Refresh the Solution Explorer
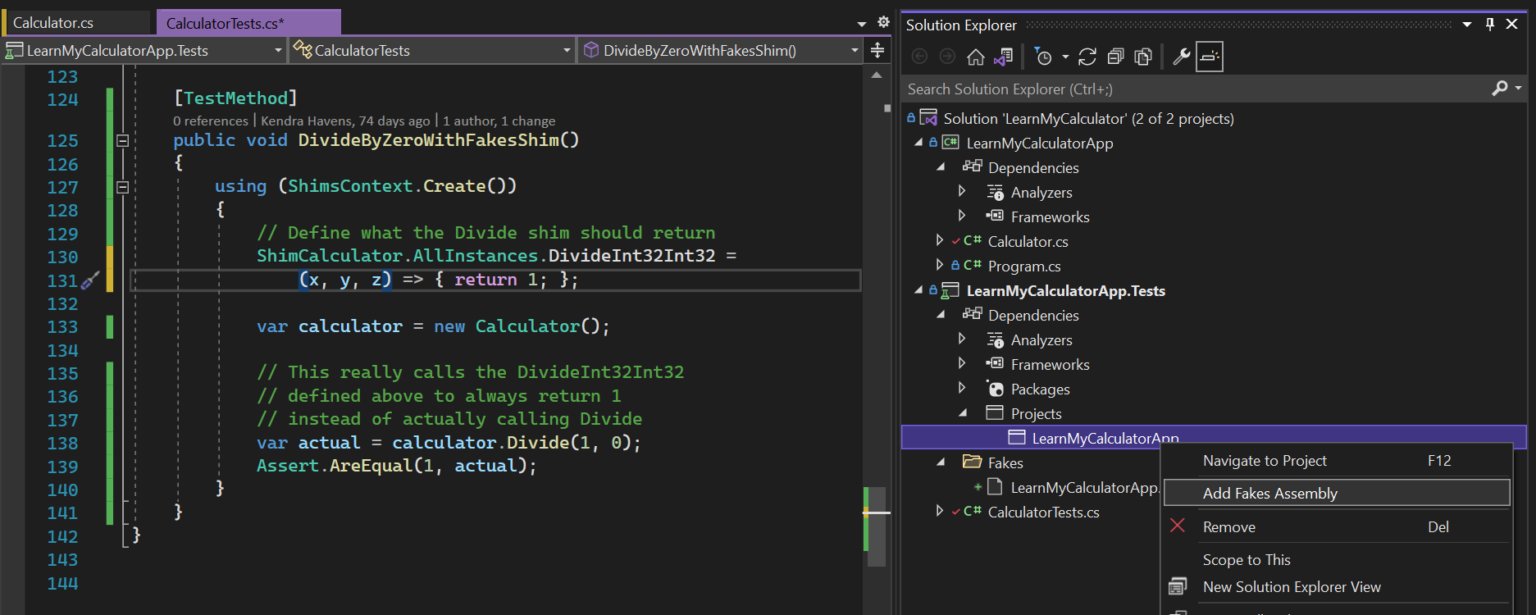 [x=1088, y=57]
